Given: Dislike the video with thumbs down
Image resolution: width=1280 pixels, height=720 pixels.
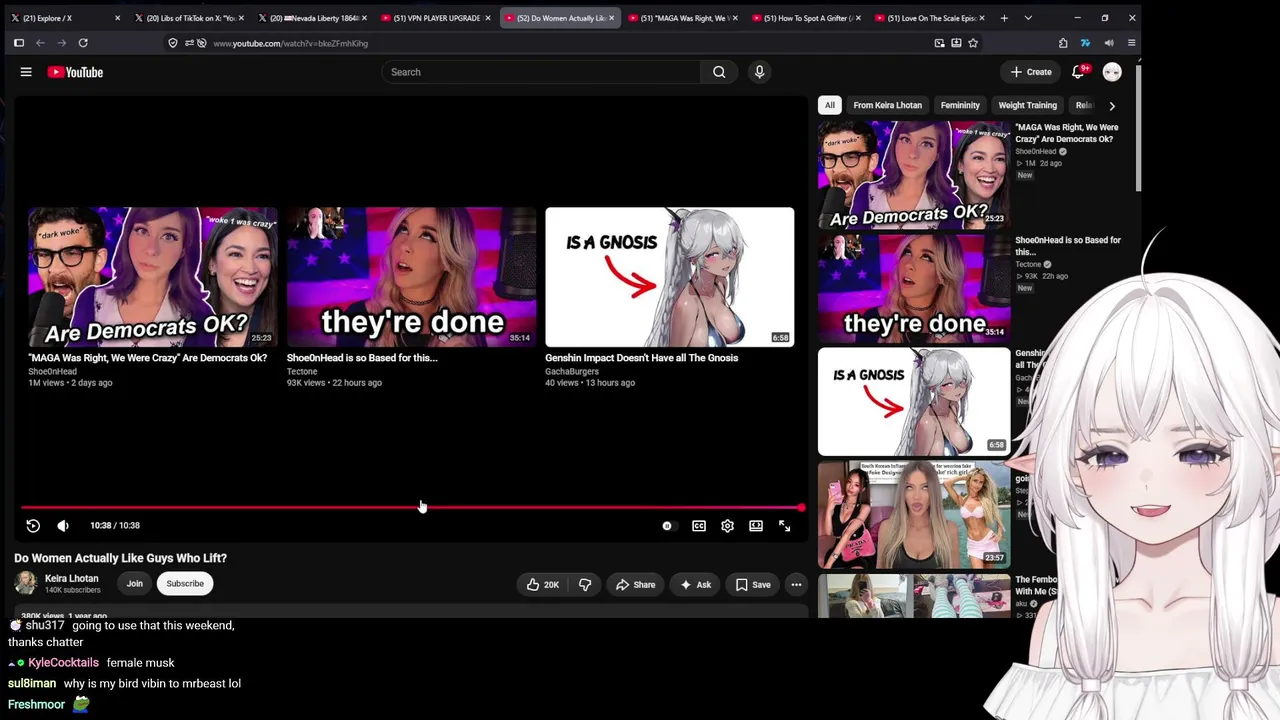Looking at the screenshot, I should point(585,585).
